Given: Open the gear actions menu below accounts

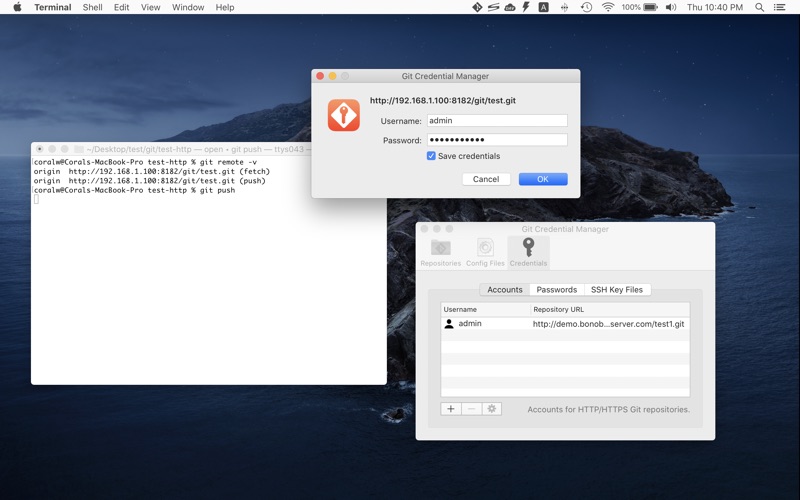Looking at the screenshot, I should 492,409.
